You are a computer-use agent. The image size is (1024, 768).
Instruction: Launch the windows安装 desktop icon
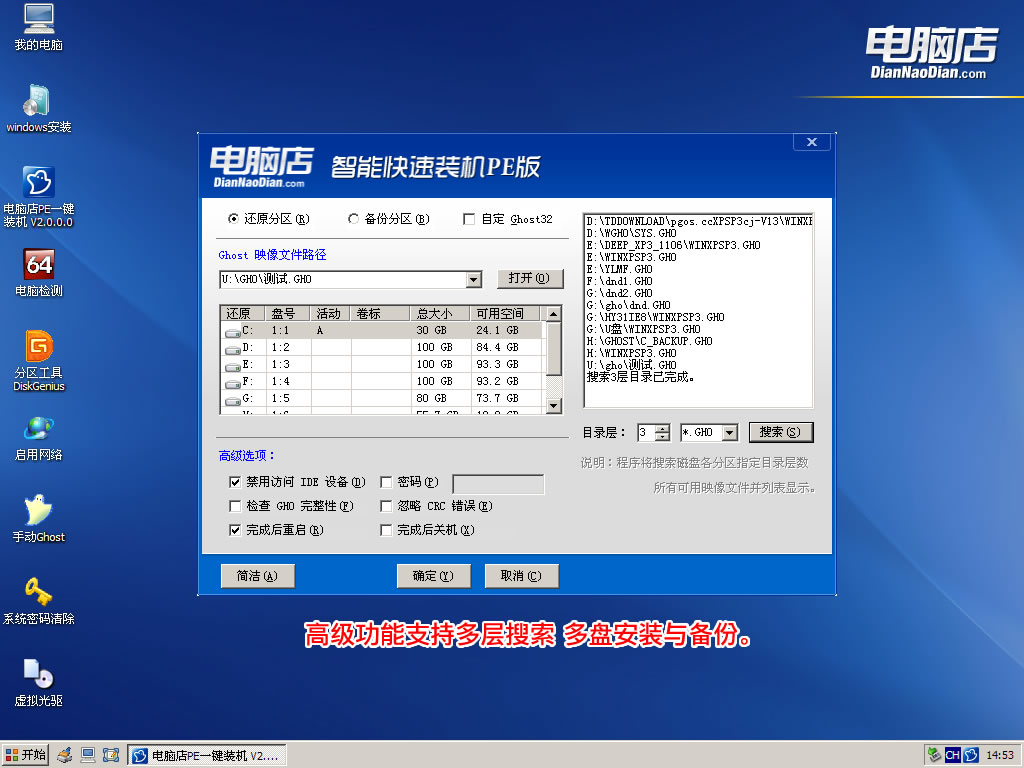coord(39,108)
